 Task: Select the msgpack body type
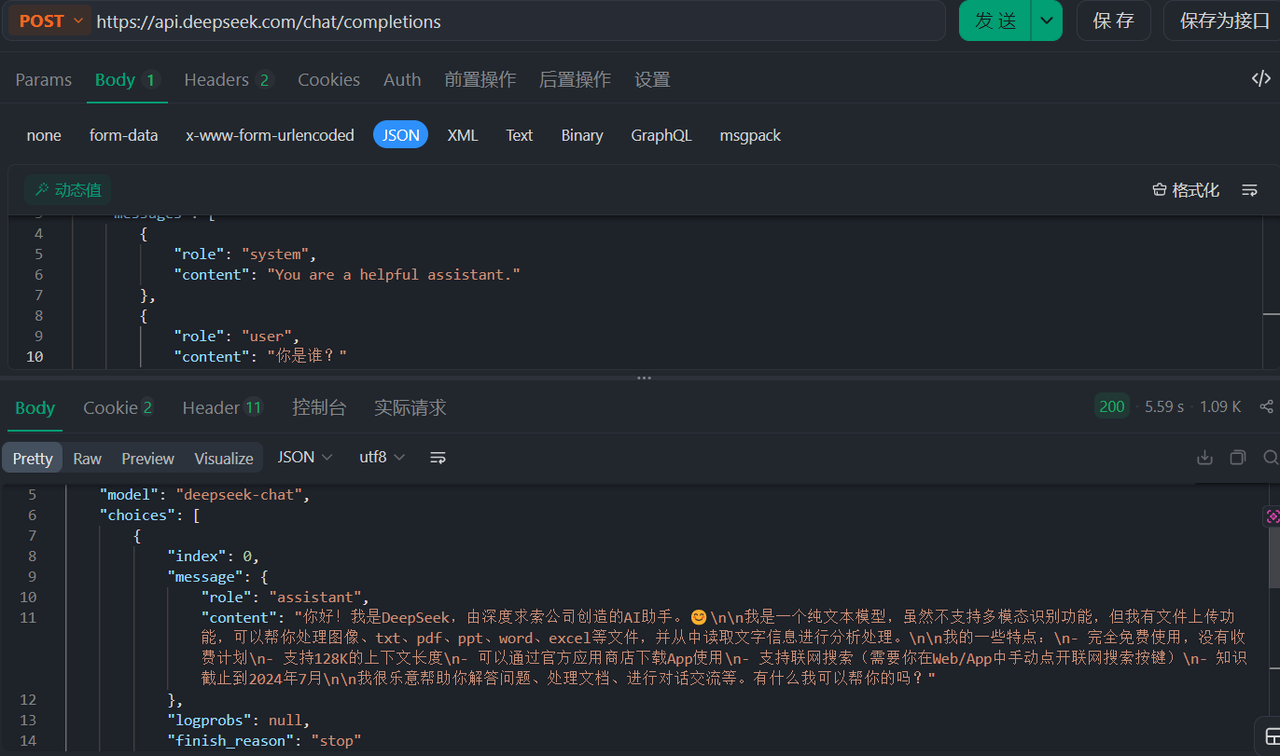pyautogui.click(x=750, y=135)
